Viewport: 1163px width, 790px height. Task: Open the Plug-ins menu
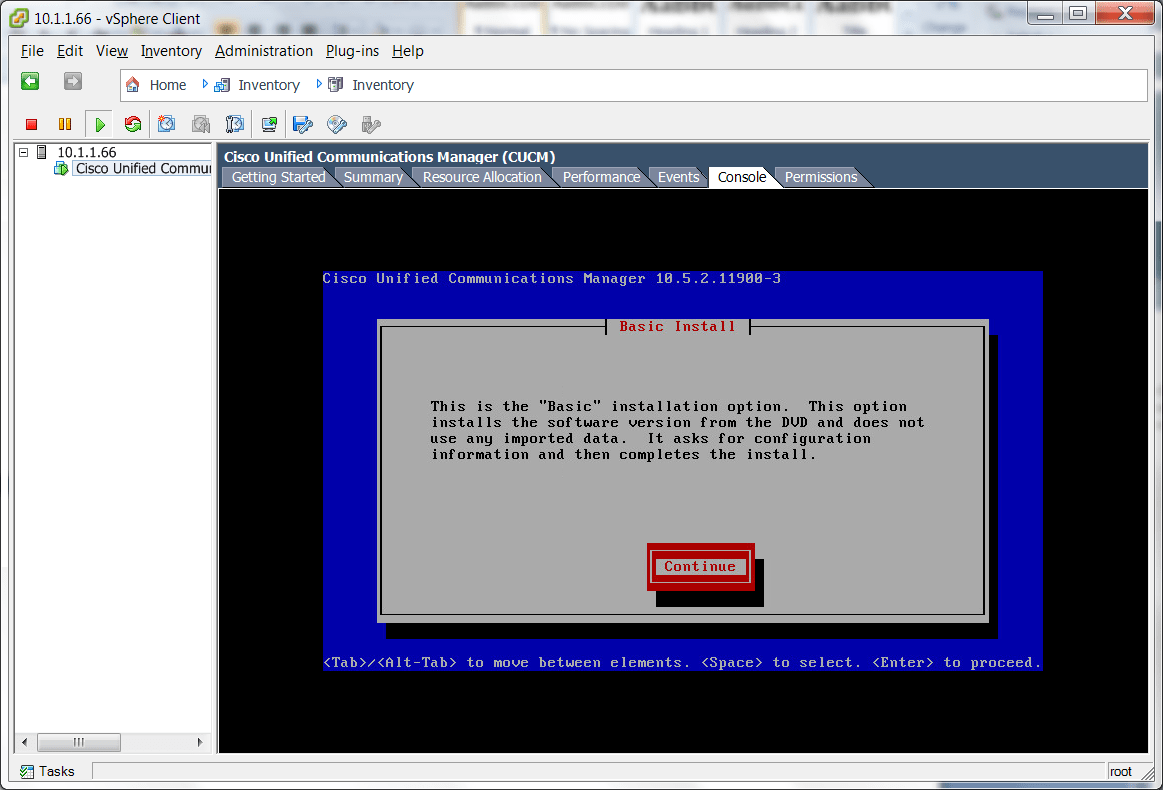[352, 51]
